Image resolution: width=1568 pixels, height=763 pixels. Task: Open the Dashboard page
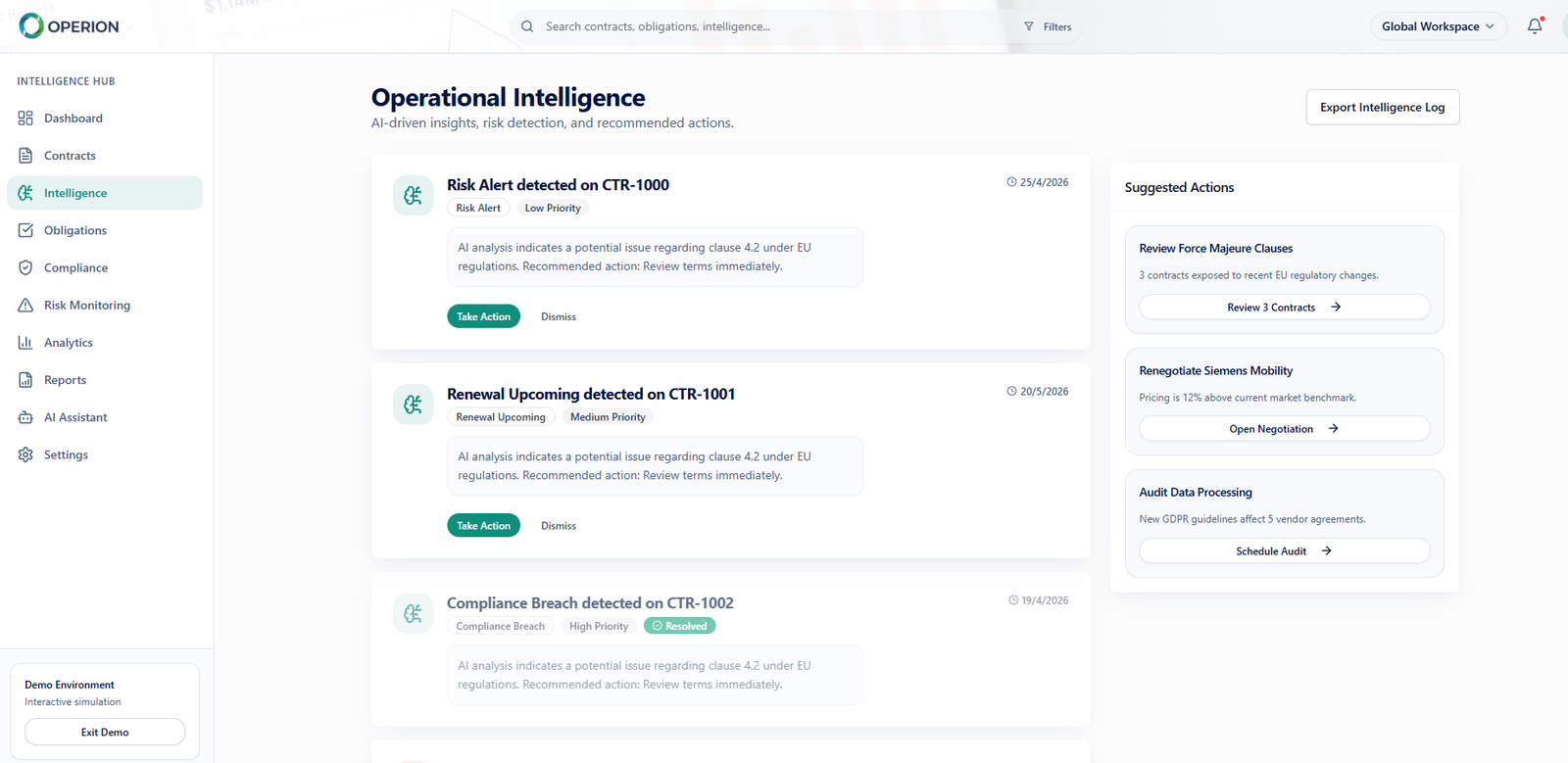click(x=105, y=119)
